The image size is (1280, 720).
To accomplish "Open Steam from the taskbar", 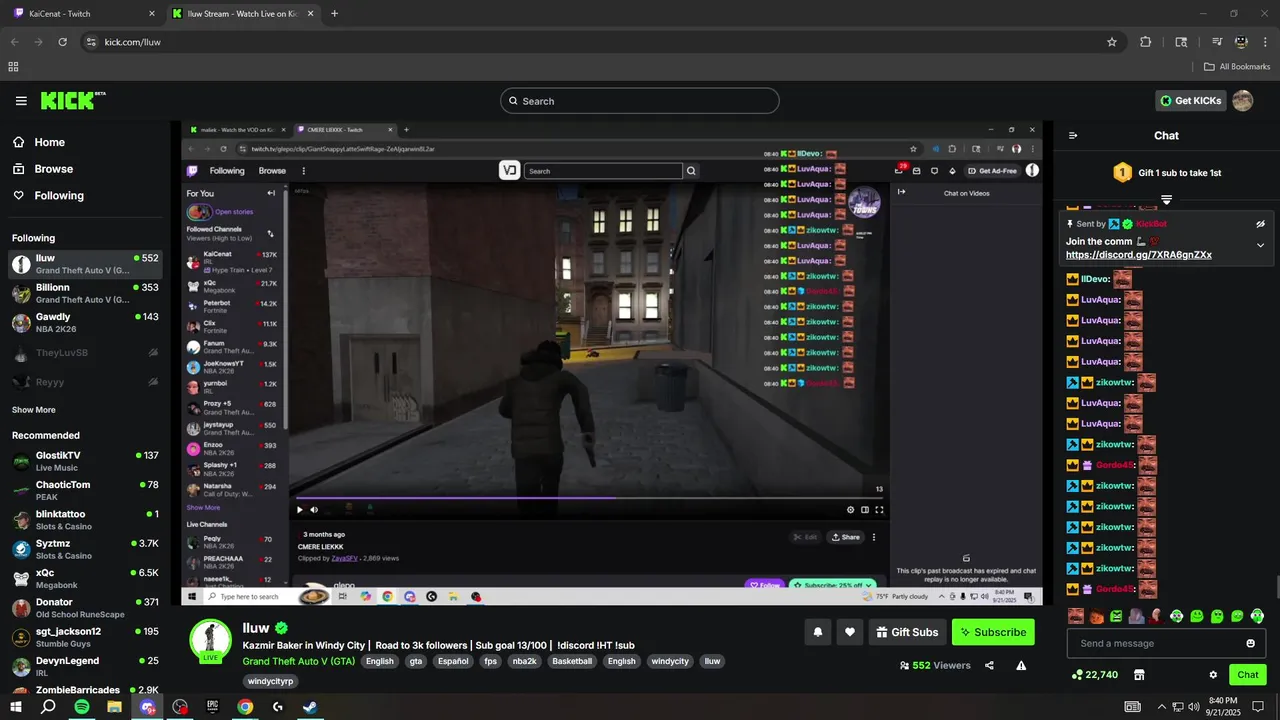I will click(x=310, y=707).
